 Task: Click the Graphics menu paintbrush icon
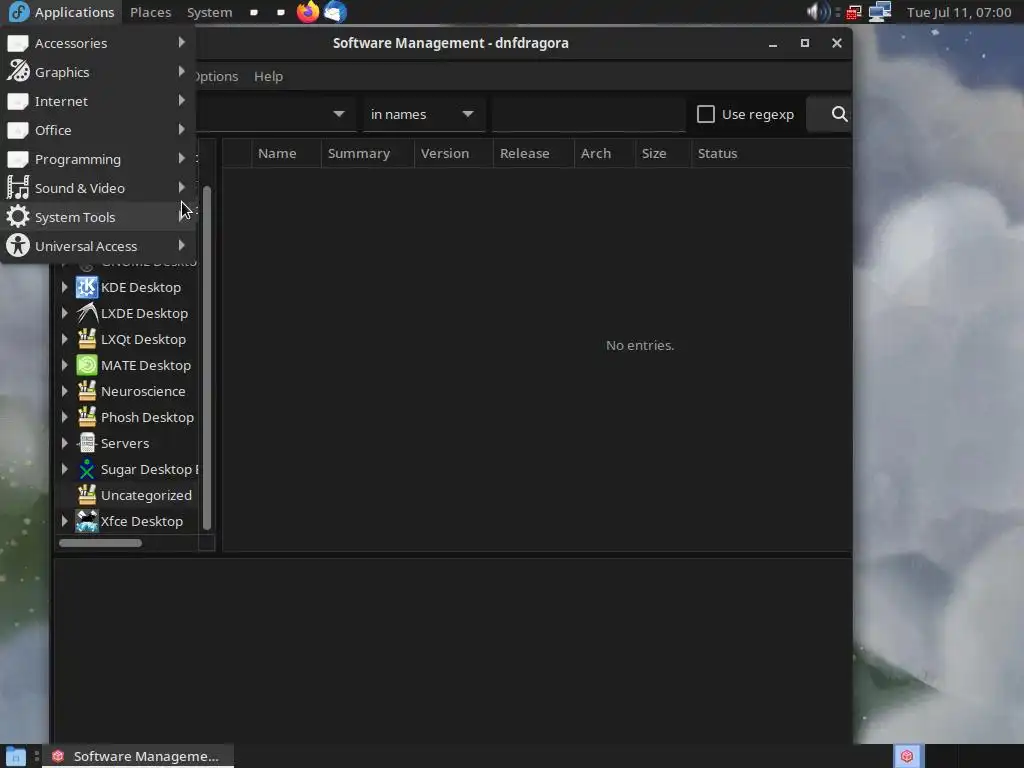18,72
